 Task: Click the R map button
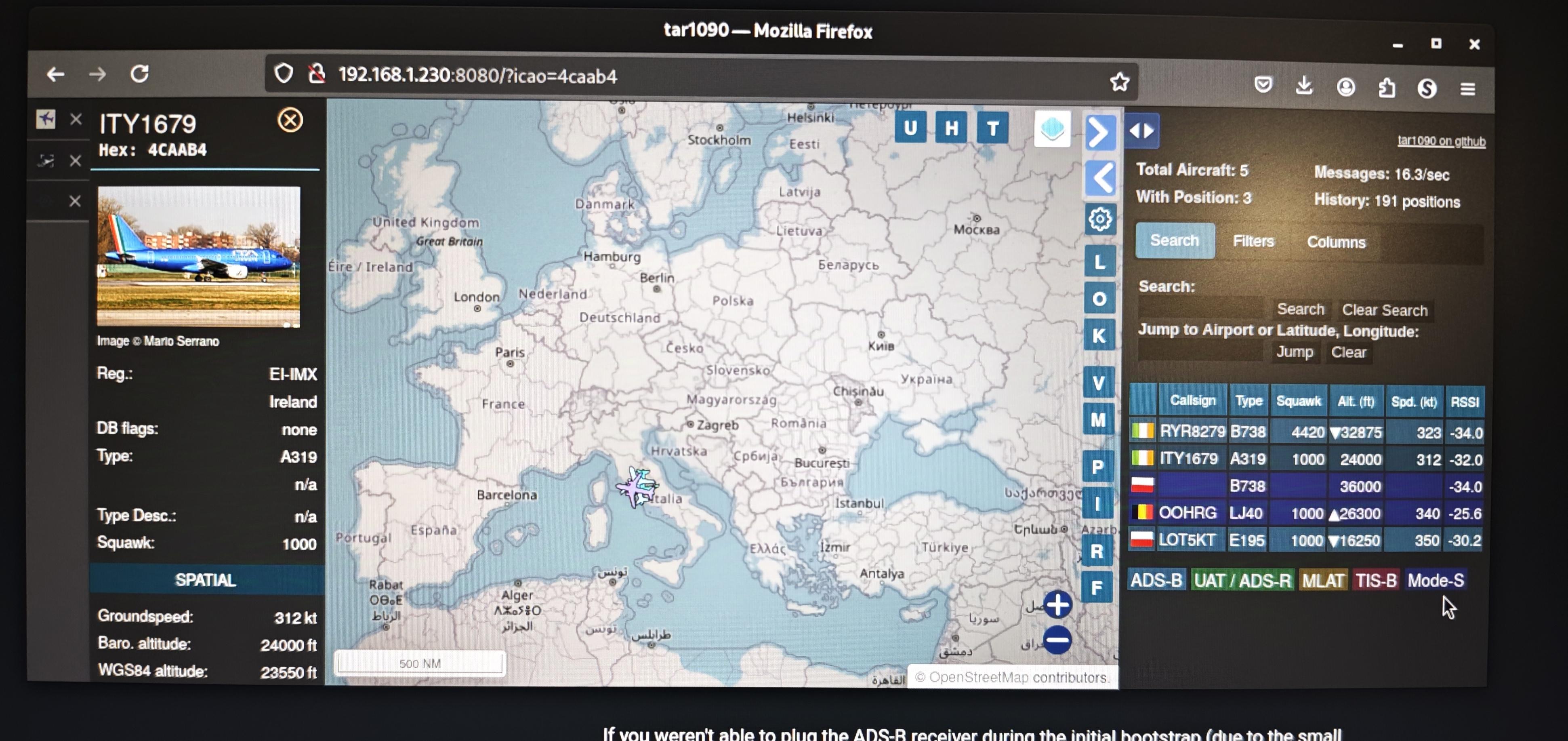1097,551
